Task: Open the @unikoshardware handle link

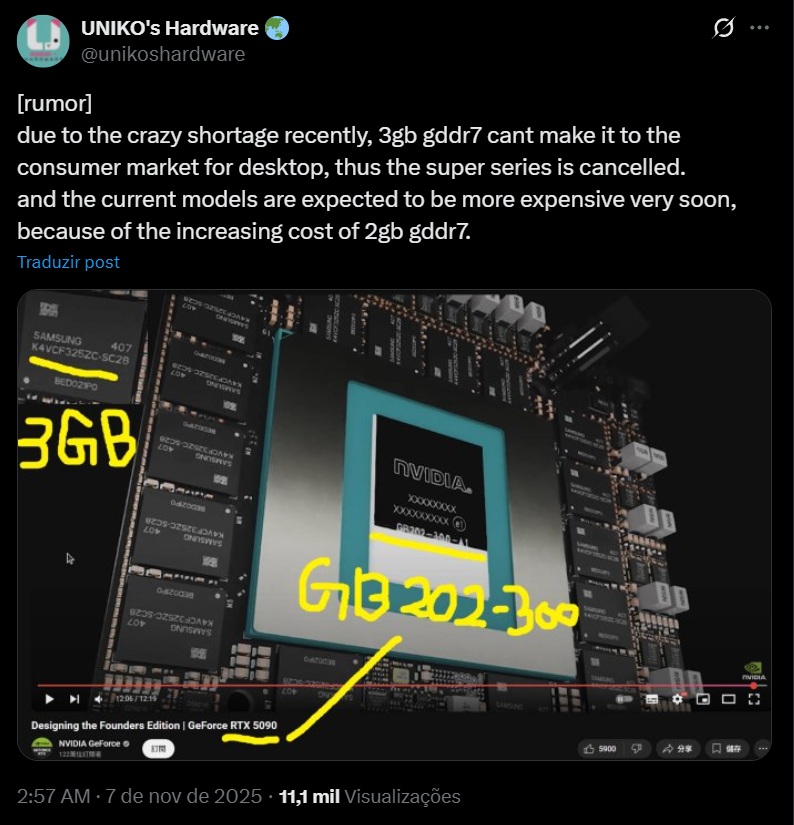Action: point(163,54)
